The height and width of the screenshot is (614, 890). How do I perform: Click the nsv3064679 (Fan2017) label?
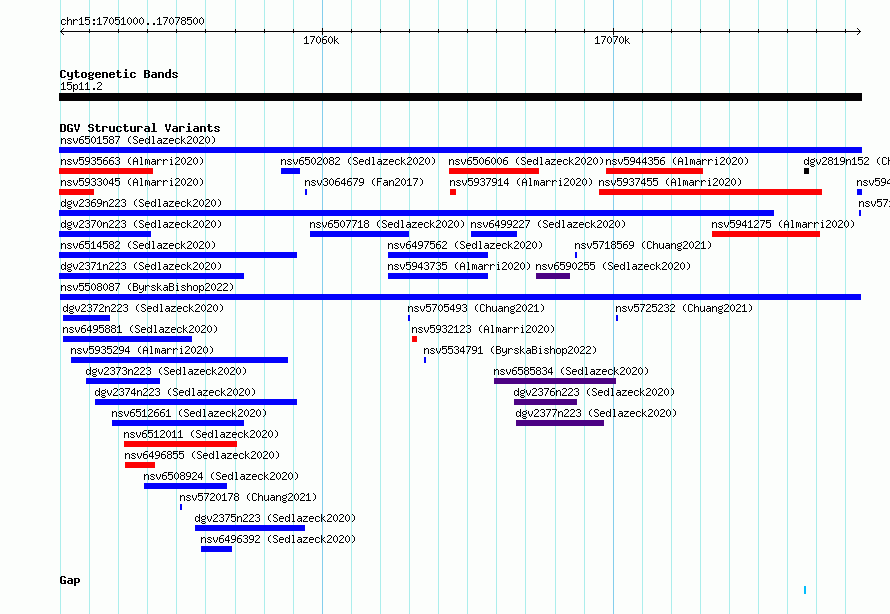point(364,182)
